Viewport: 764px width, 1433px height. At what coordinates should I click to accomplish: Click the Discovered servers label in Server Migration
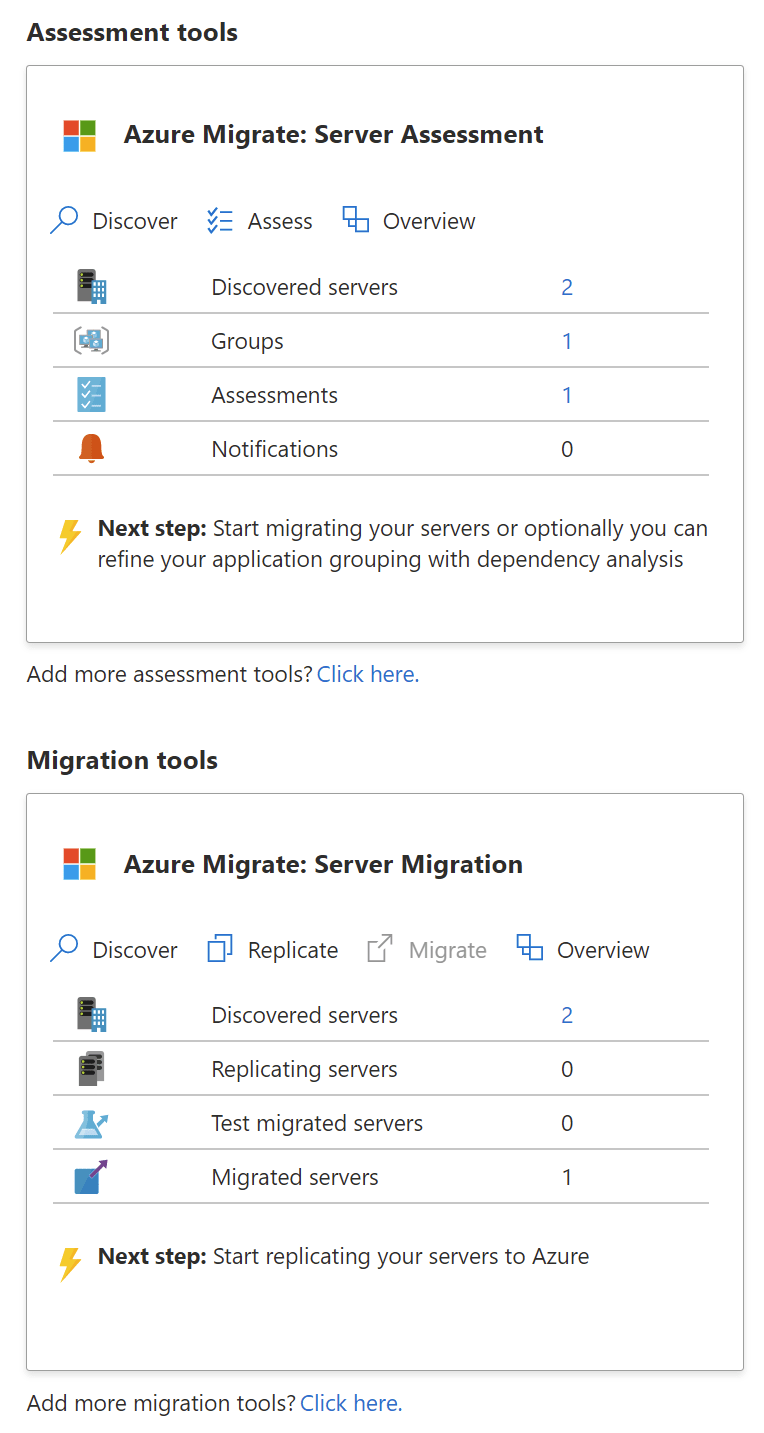(305, 1015)
